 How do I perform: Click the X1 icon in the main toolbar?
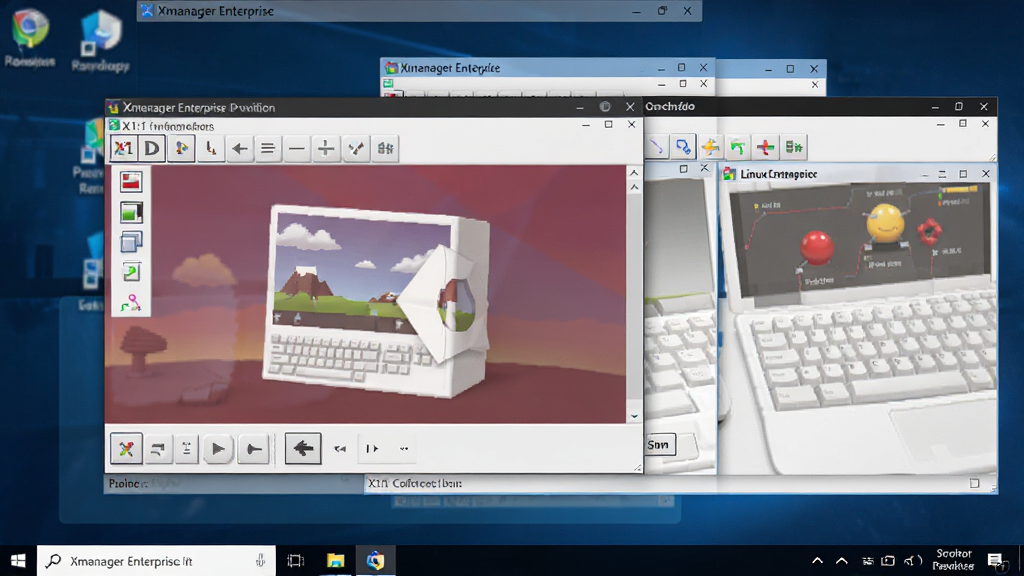click(123, 148)
